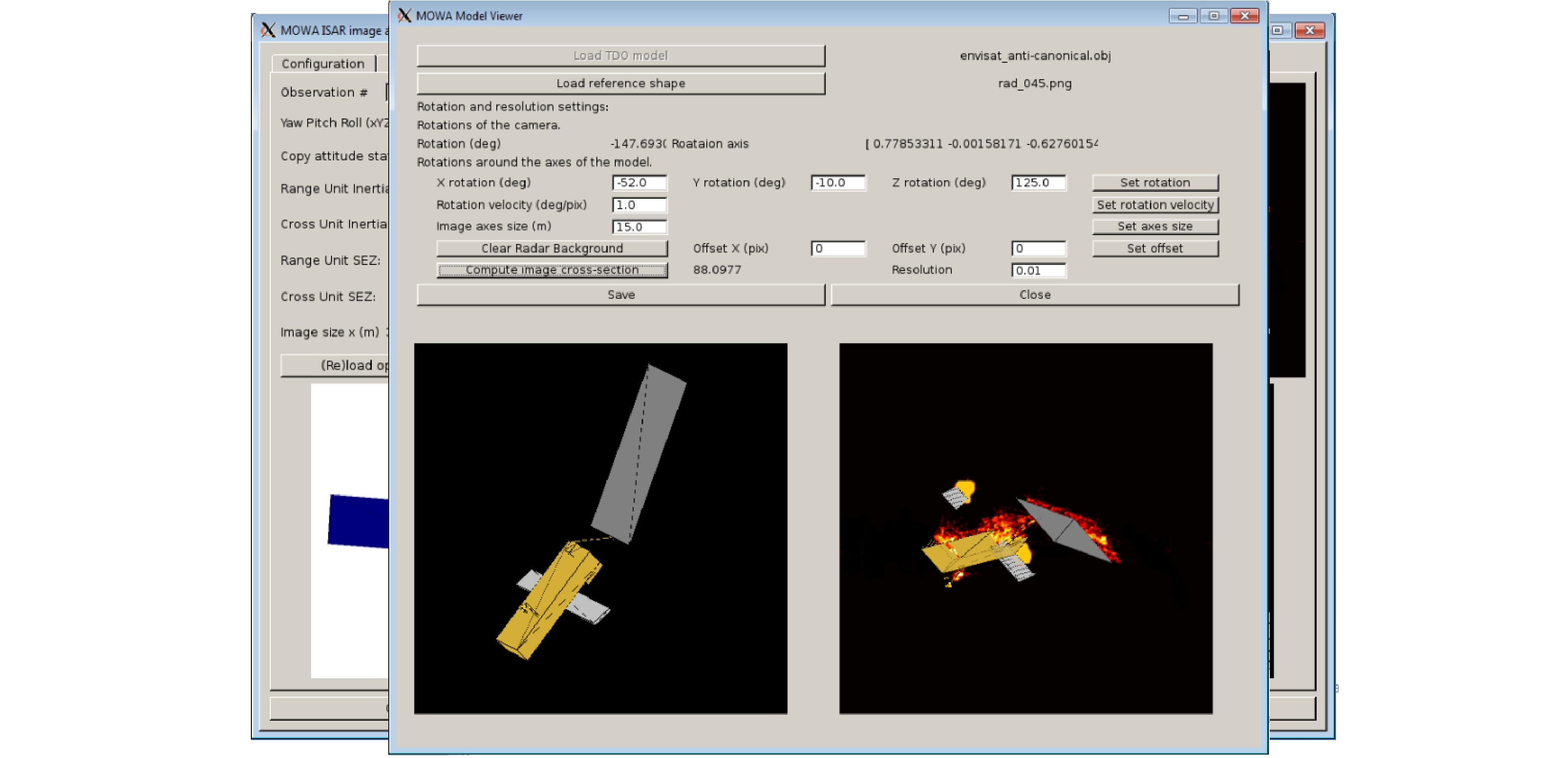Image resolution: width=1568 pixels, height=758 pixels.
Task: Click the Rotation velocity input field
Action: click(639, 205)
